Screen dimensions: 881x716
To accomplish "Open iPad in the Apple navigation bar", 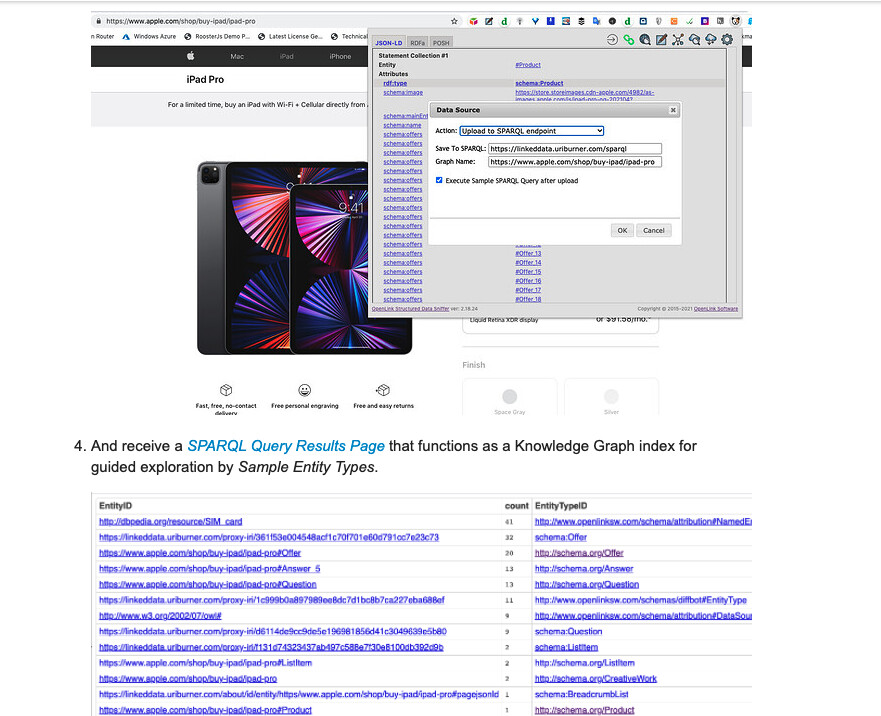I will click(287, 56).
